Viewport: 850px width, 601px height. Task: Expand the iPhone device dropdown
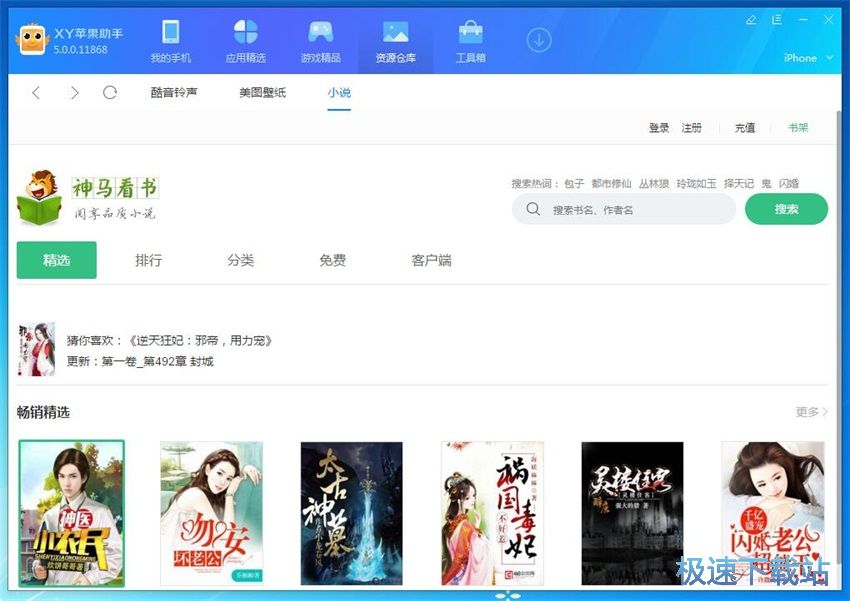click(808, 58)
